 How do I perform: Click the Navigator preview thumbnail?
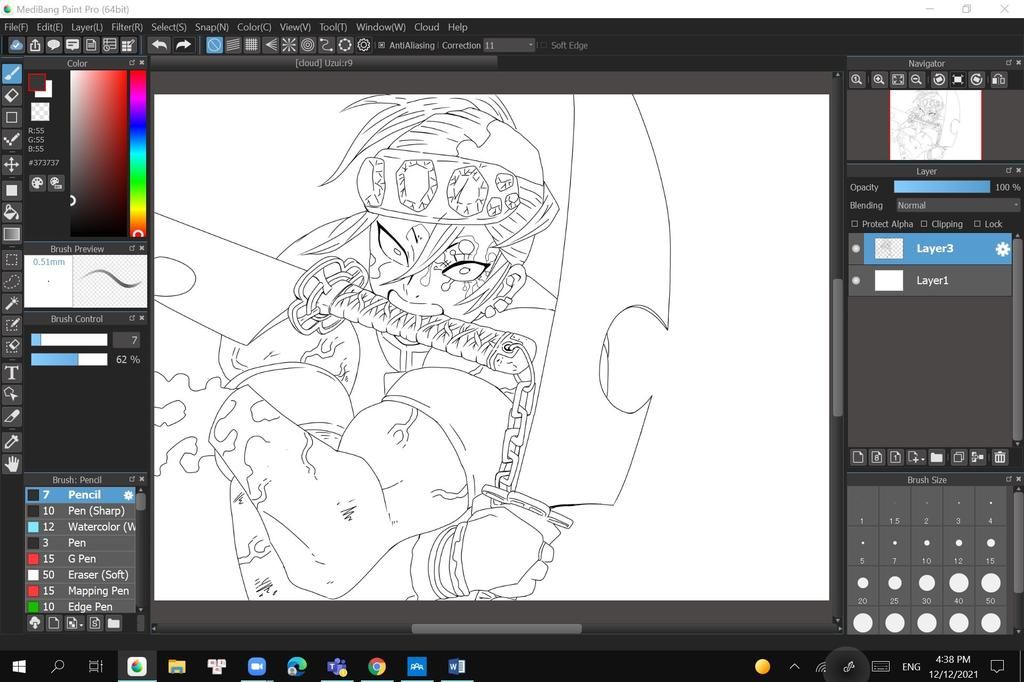pyautogui.click(x=935, y=125)
